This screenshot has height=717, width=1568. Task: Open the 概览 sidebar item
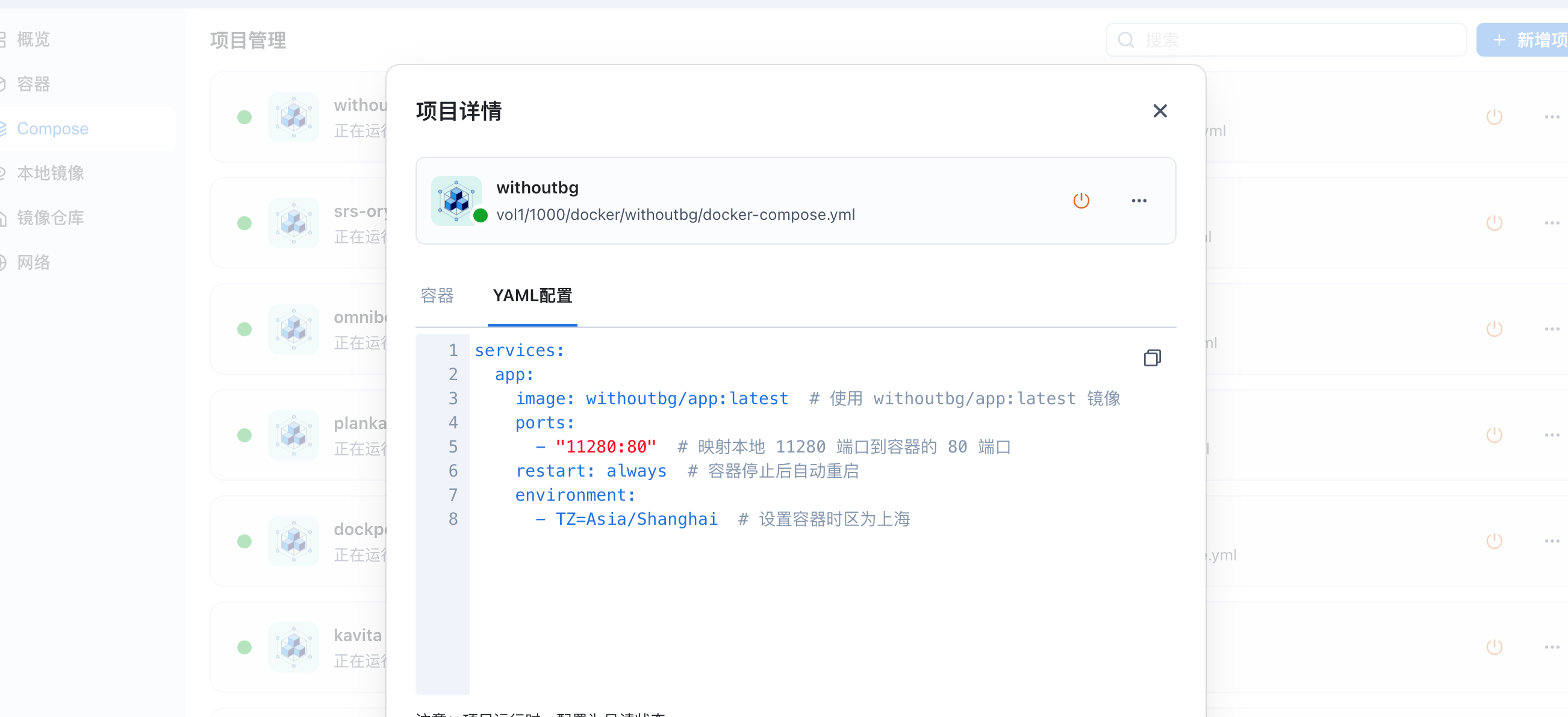(34, 40)
